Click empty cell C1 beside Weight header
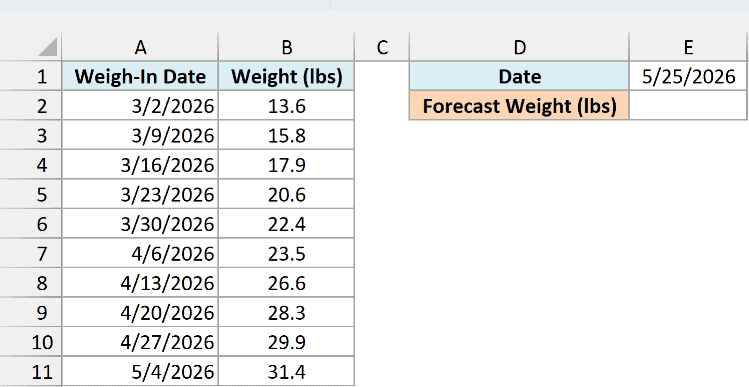 382,76
